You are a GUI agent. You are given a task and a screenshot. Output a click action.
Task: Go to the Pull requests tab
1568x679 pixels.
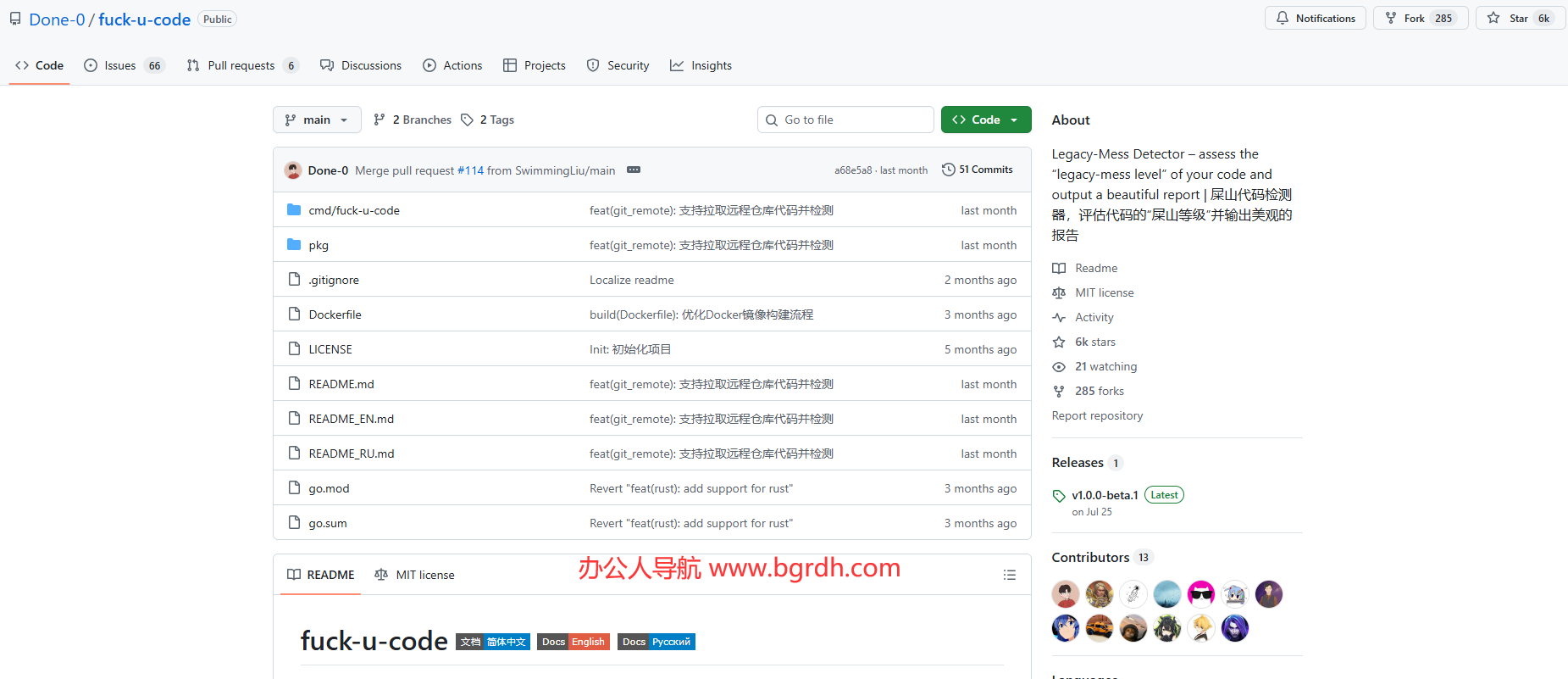(x=241, y=65)
